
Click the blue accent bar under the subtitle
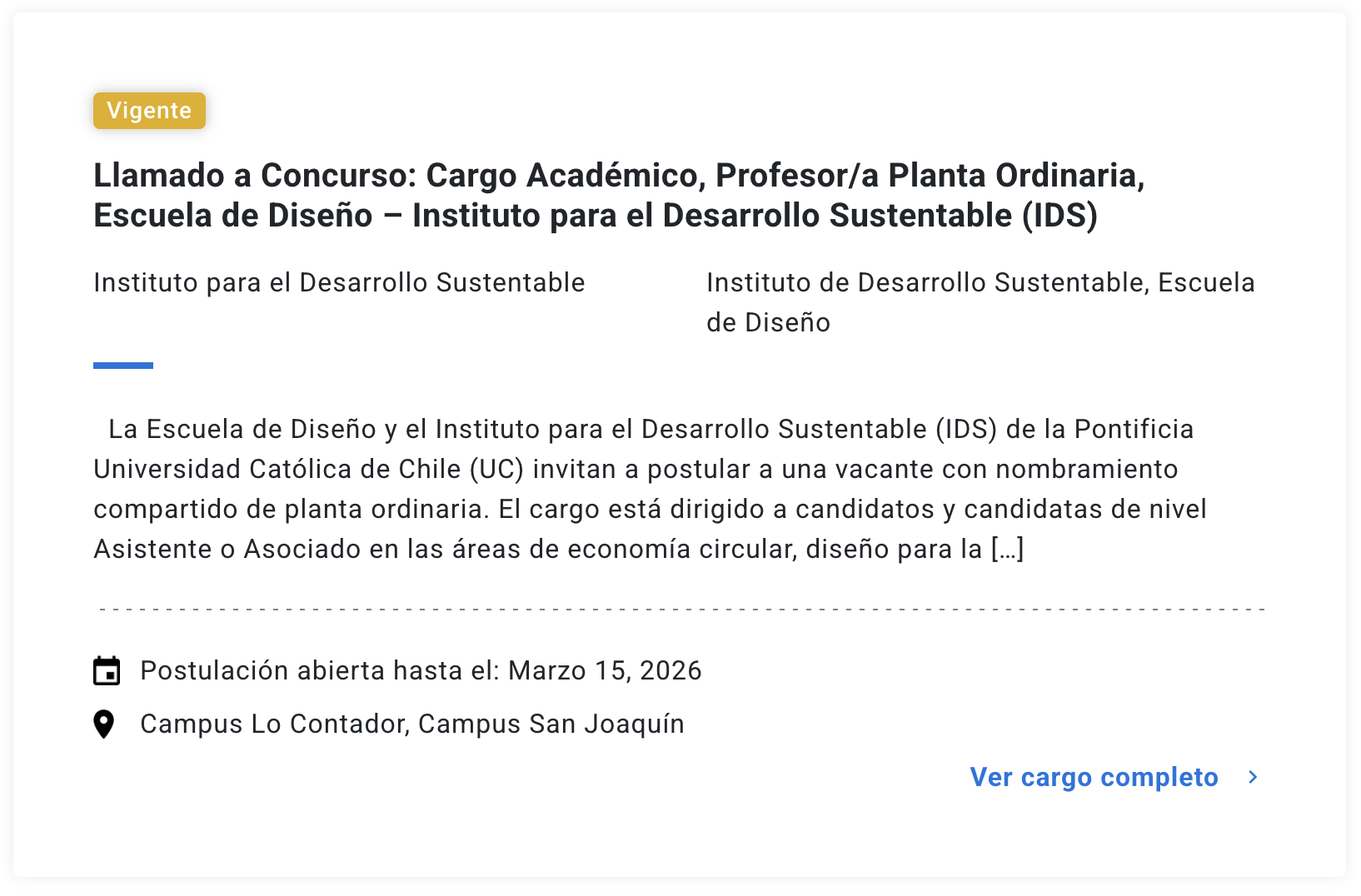point(123,366)
